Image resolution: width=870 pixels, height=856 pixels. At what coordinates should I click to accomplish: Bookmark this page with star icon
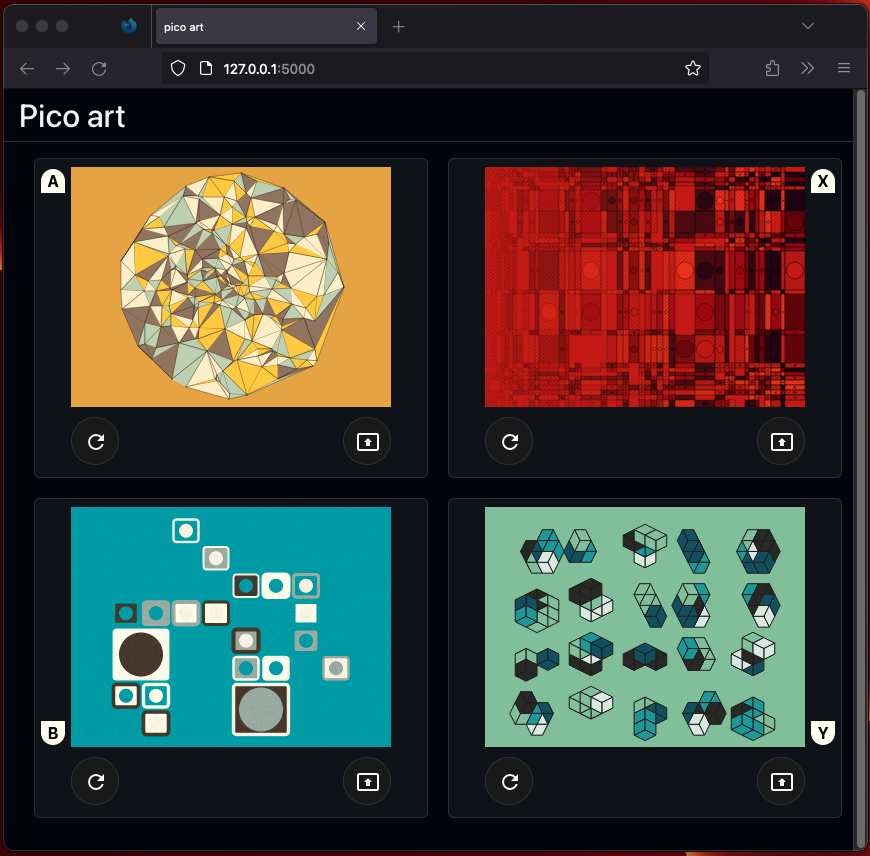(692, 68)
